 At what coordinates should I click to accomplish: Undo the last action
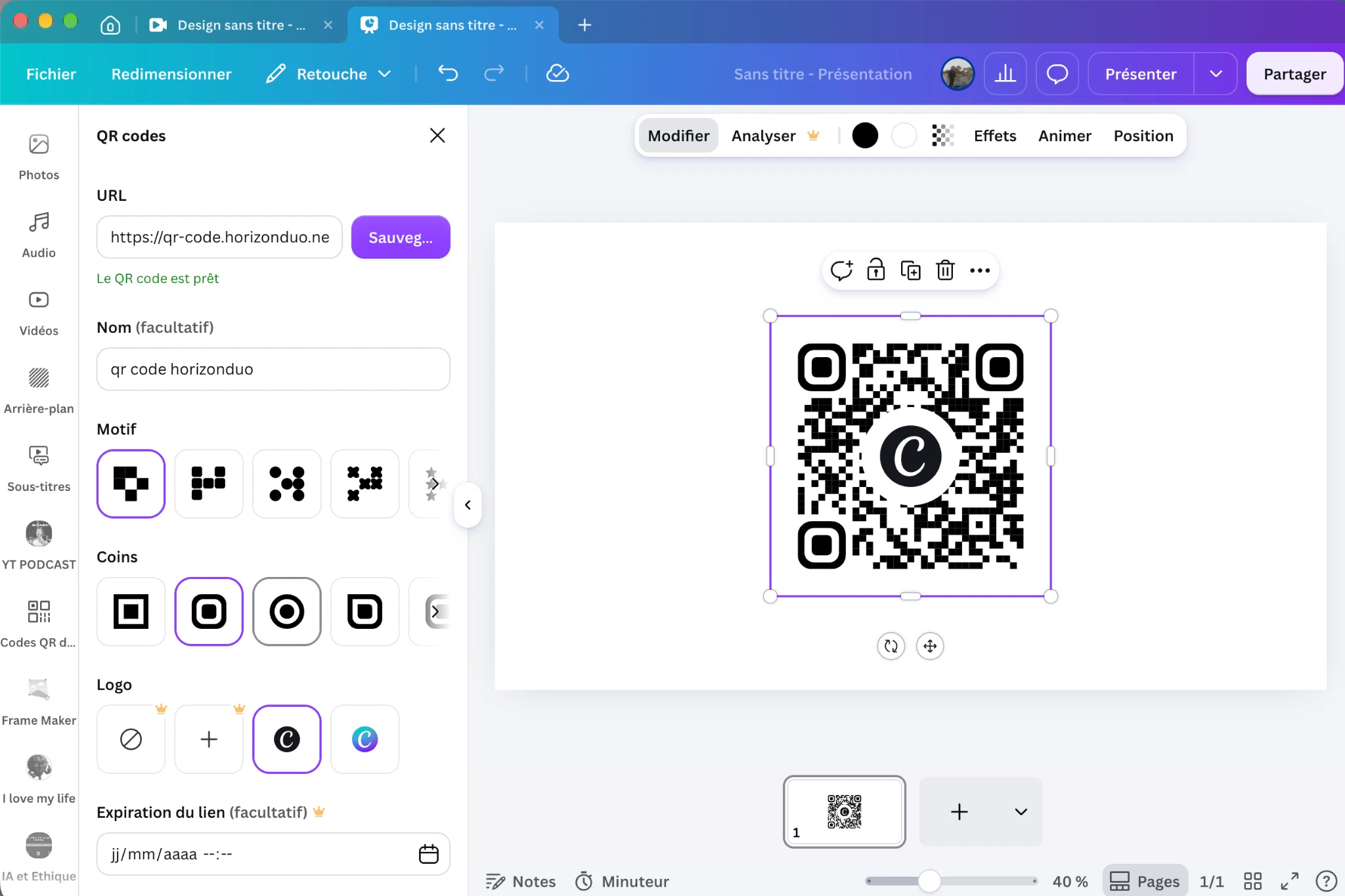tap(448, 74)
